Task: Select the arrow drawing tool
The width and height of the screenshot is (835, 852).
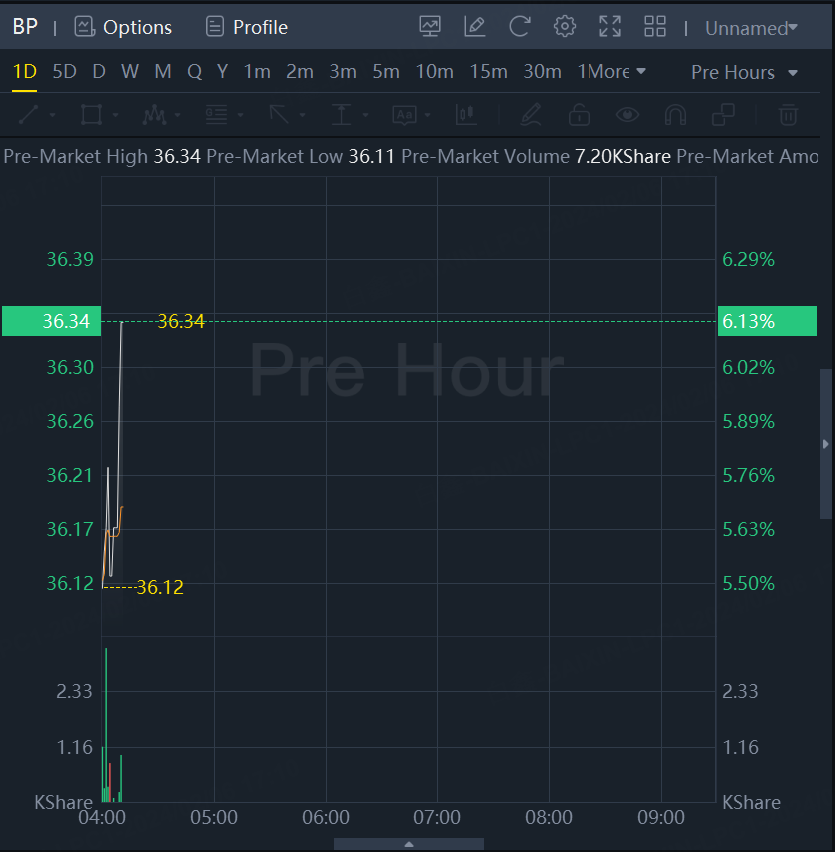Action: tap(279, 115)
